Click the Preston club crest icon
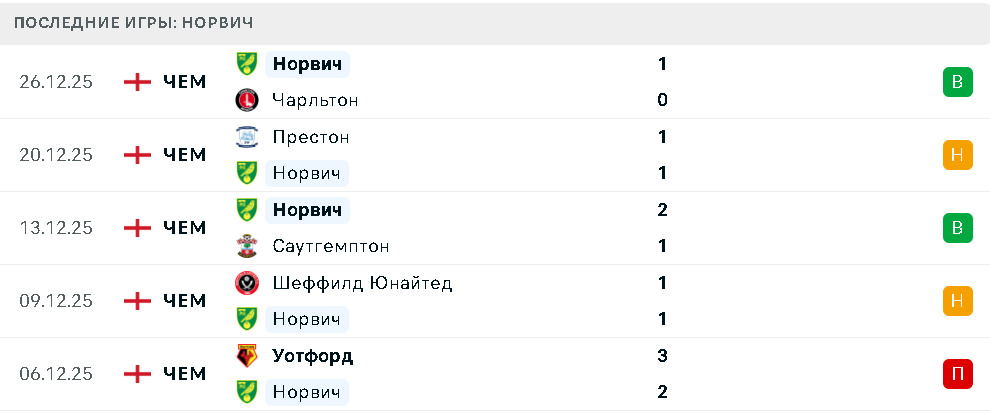This screenshot has width=990, height=414. tap(246, 137)
